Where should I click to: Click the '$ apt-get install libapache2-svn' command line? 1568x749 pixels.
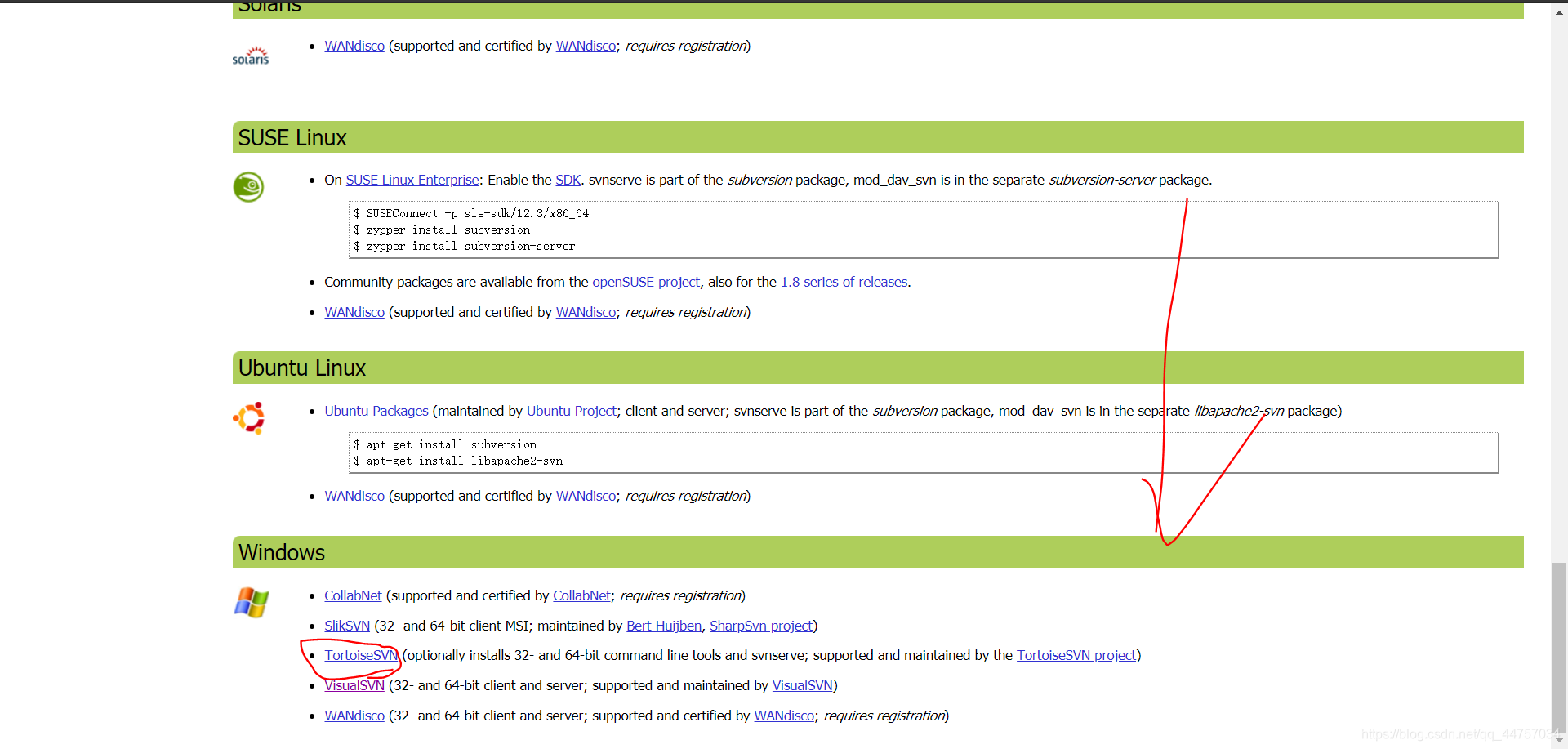click(458, 461)
